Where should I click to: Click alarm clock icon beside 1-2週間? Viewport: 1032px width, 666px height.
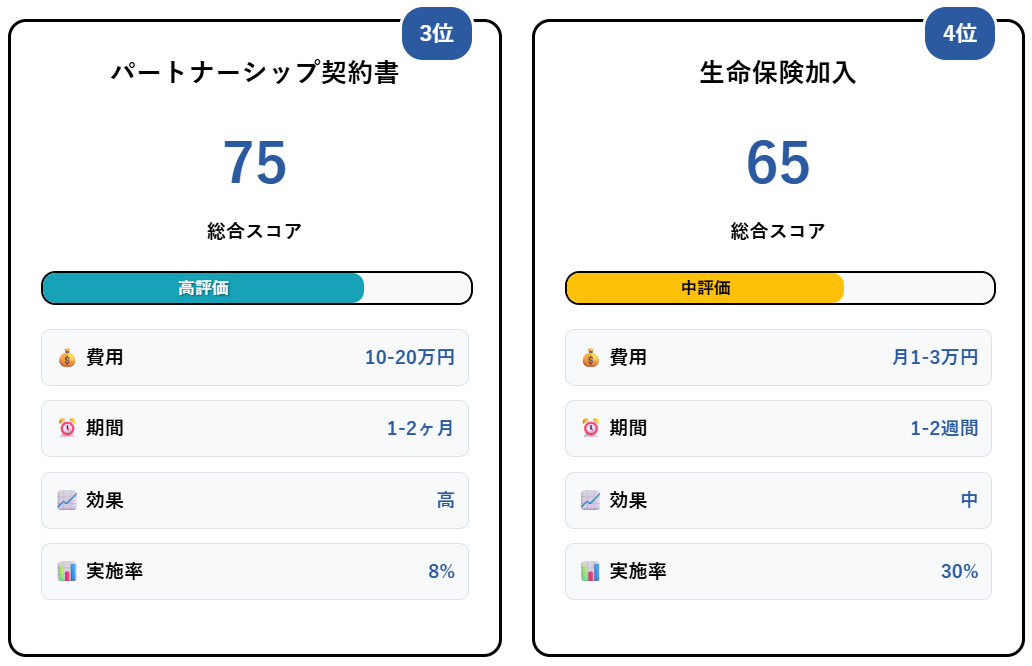590,428
